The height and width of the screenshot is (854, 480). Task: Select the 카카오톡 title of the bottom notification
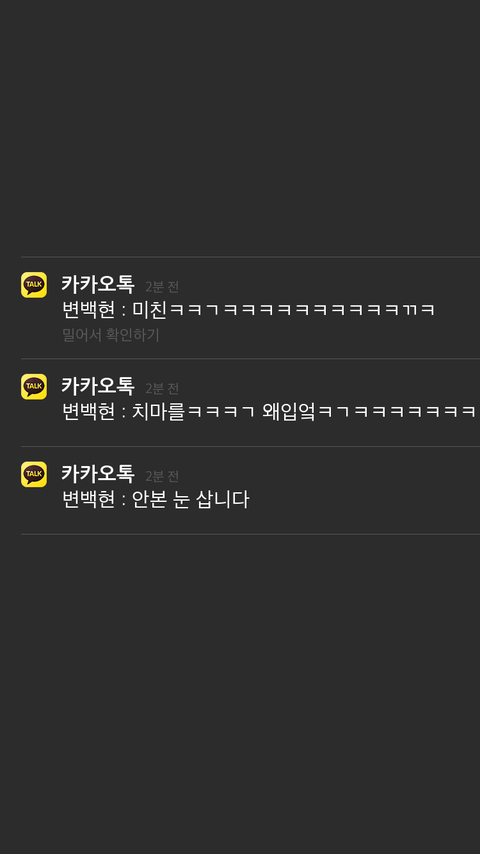[98, 474]
